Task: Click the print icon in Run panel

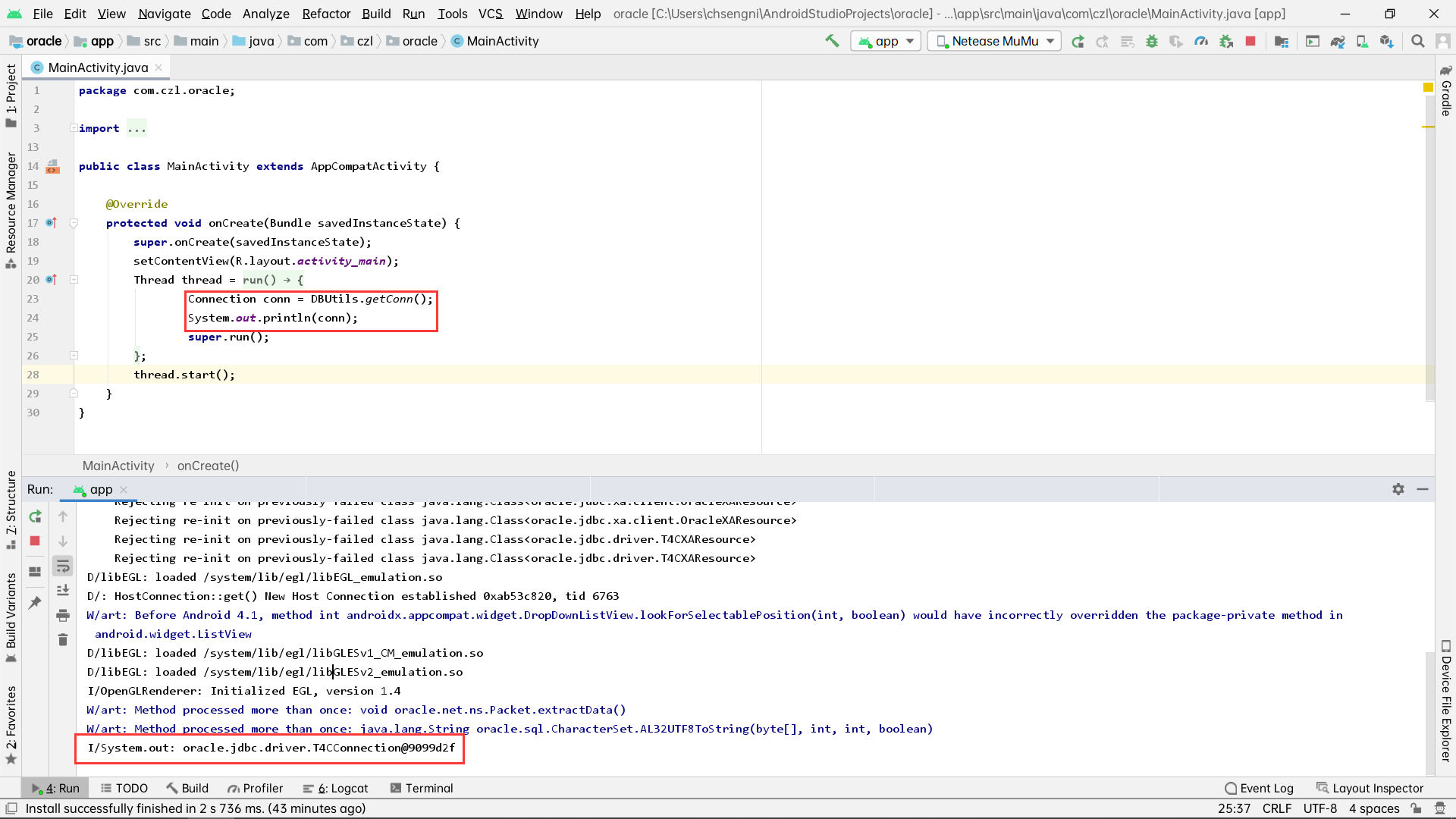Action: [63, 615]
